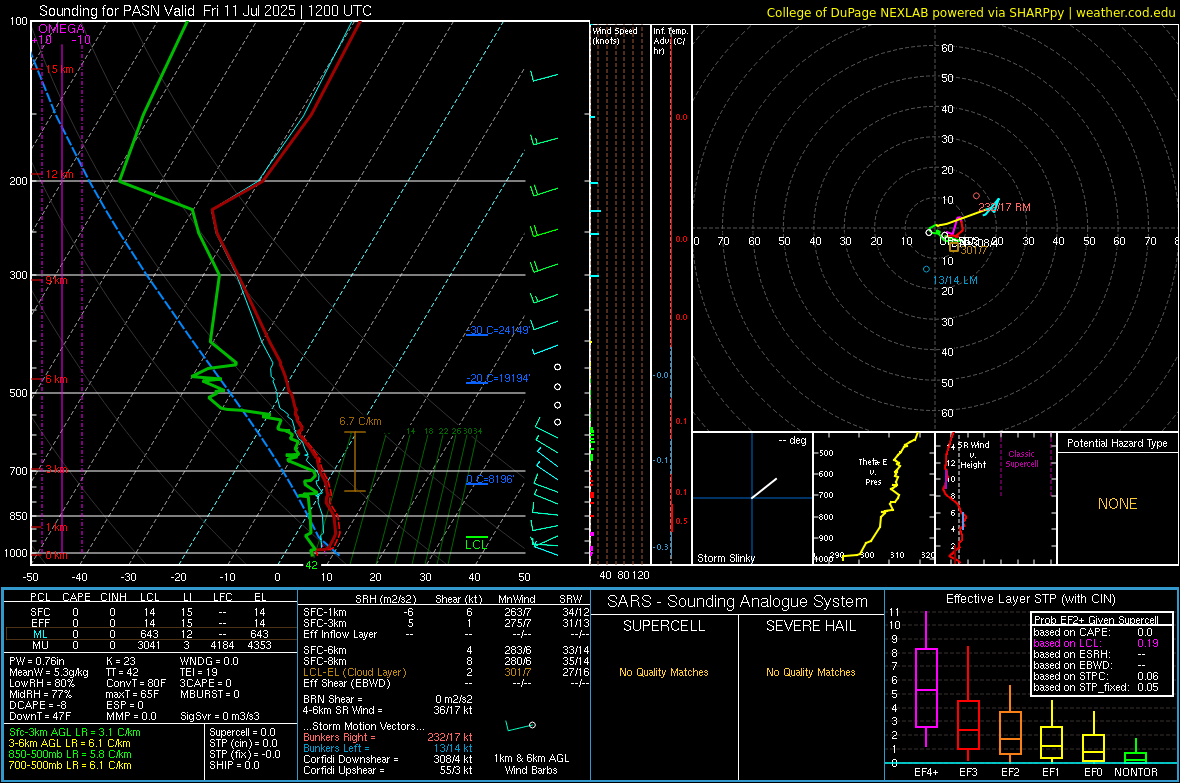Click the magenta 'Classic Supercell' label
The image size is (1180, 783).
click(1022, 459)
